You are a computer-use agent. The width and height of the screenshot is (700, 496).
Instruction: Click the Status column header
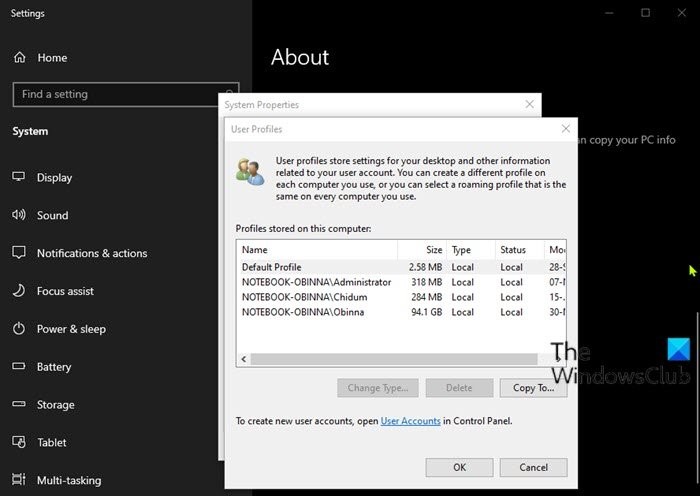pos(520,250)
